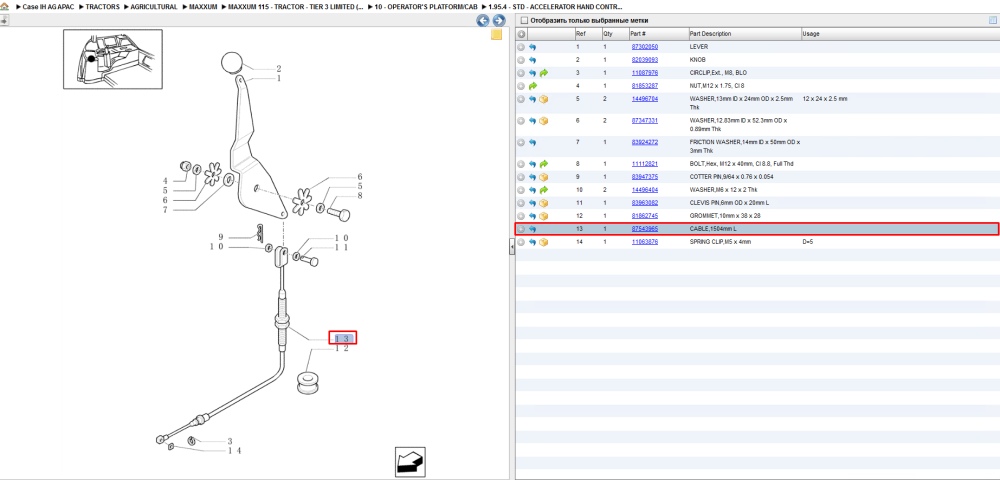Click blue arrow icon in CIRCLIP row
1000x480 pixels.
click(533, 73)
